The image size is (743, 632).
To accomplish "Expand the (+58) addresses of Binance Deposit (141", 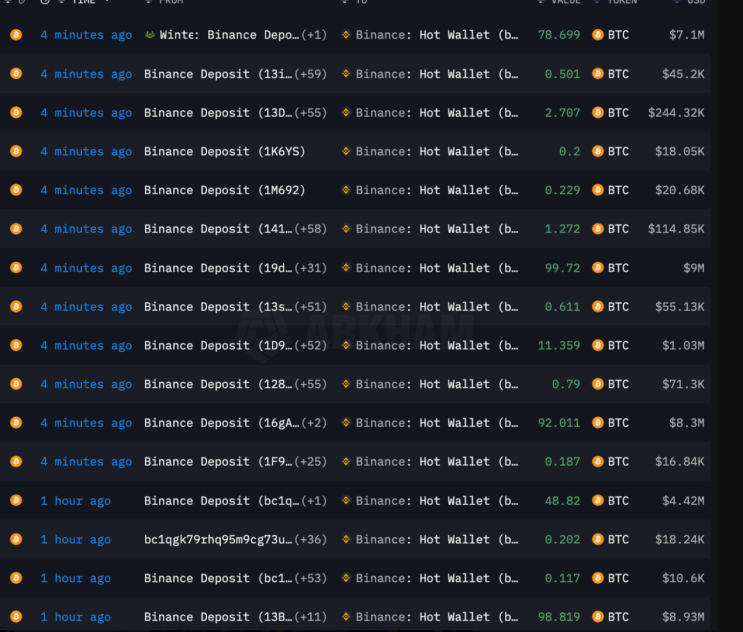I will pos(311,229).
